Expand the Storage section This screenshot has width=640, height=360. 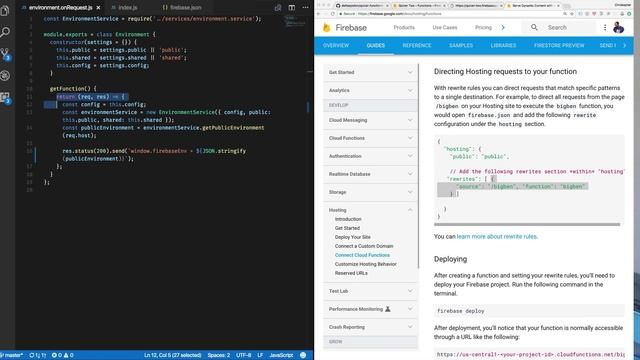point(371,192)
